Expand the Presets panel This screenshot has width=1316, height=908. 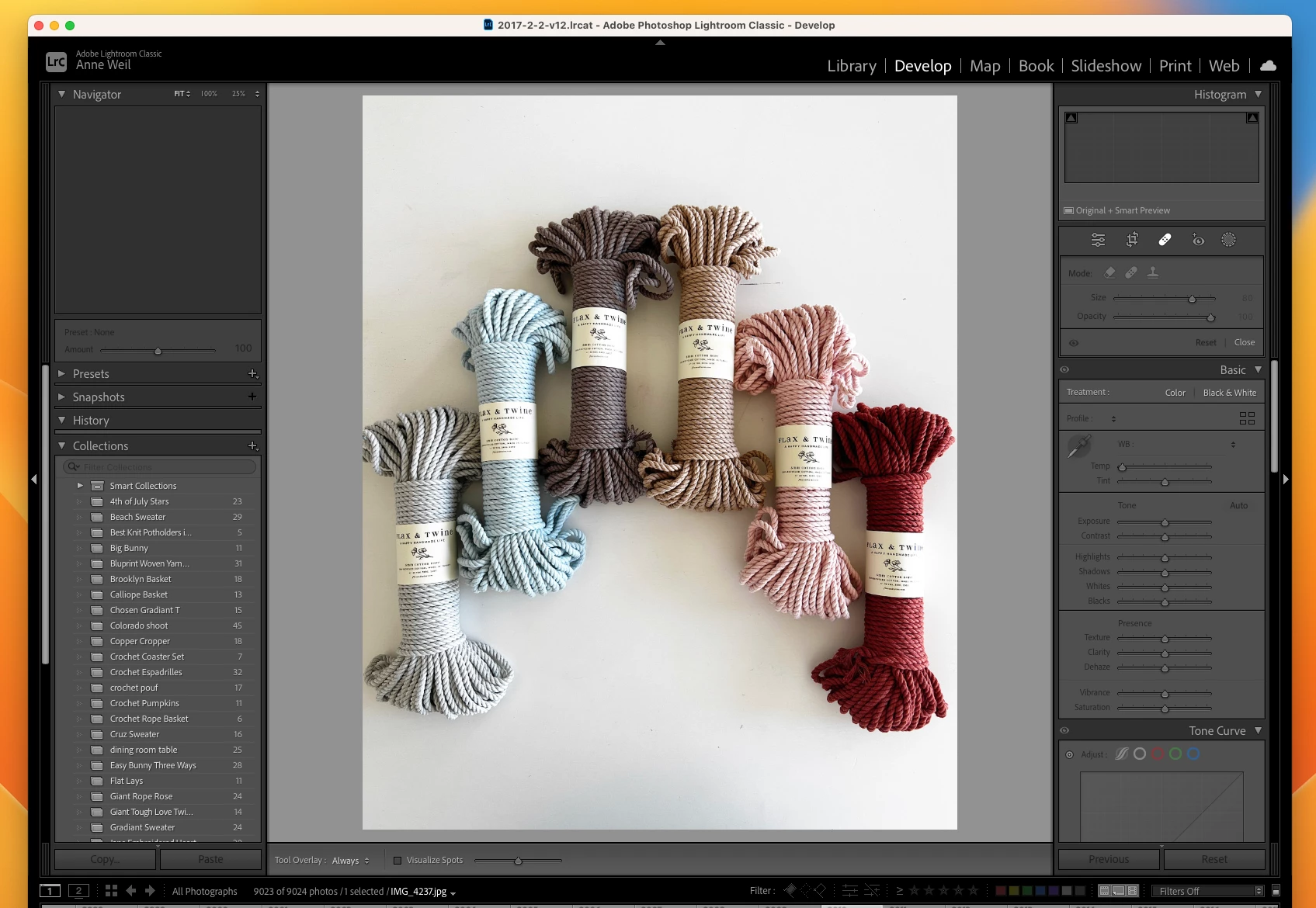tap(61, 374)
